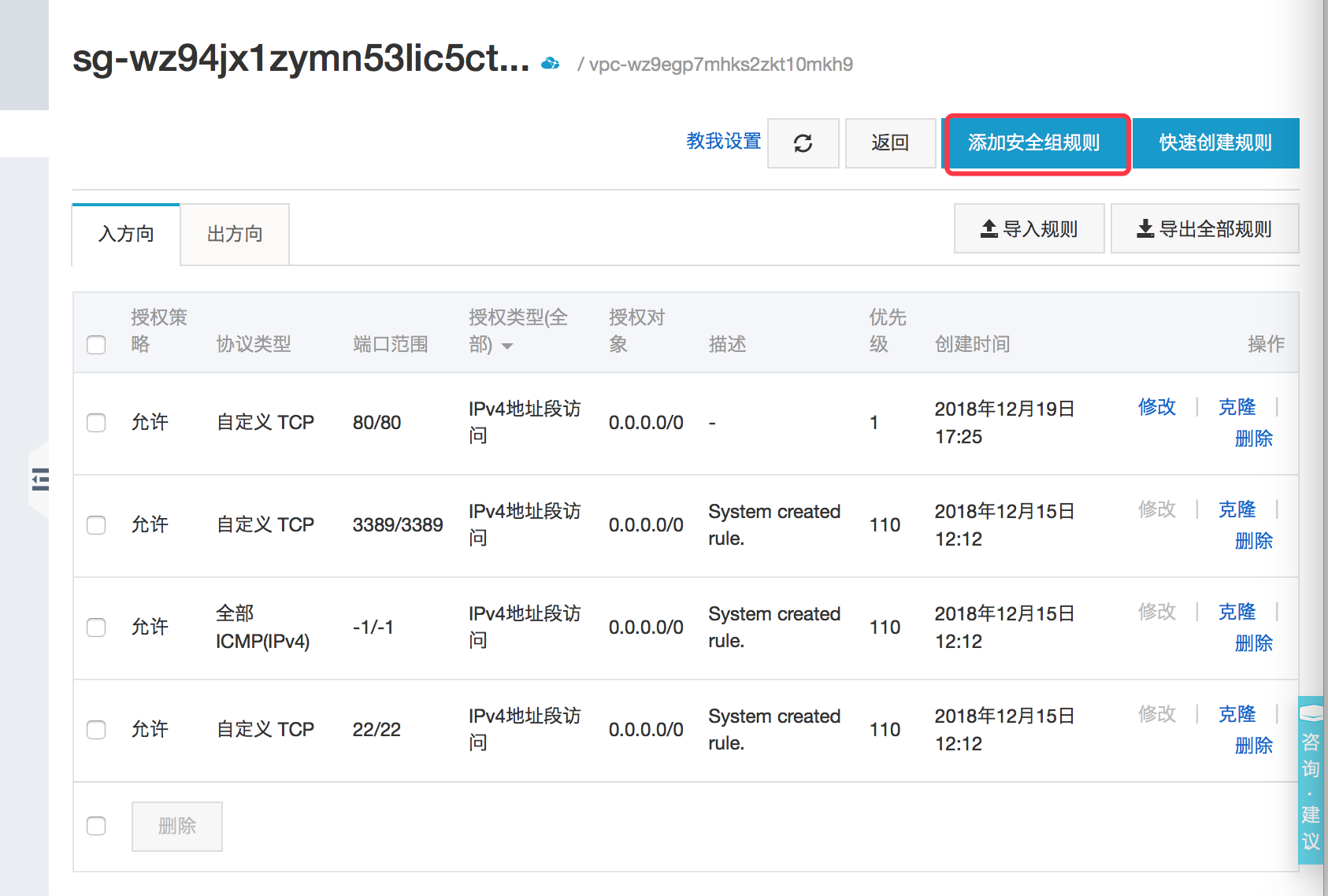The width and height of the screenshot is (1328, 896).
Task: Expand the 授权类型(全部) filter dropdown
Action: pyautogui.click(x=507, y=346)
